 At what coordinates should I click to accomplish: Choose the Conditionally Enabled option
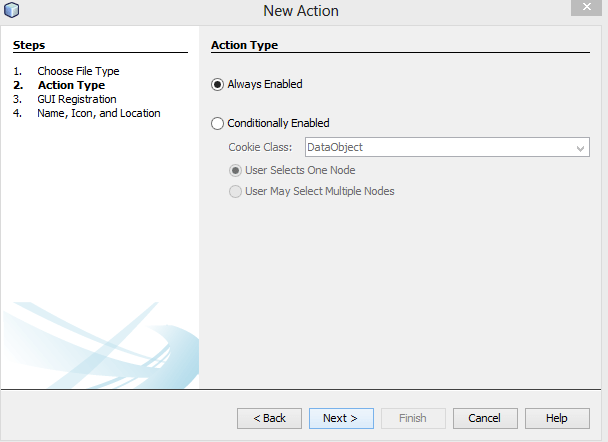[x=218, y=123]
